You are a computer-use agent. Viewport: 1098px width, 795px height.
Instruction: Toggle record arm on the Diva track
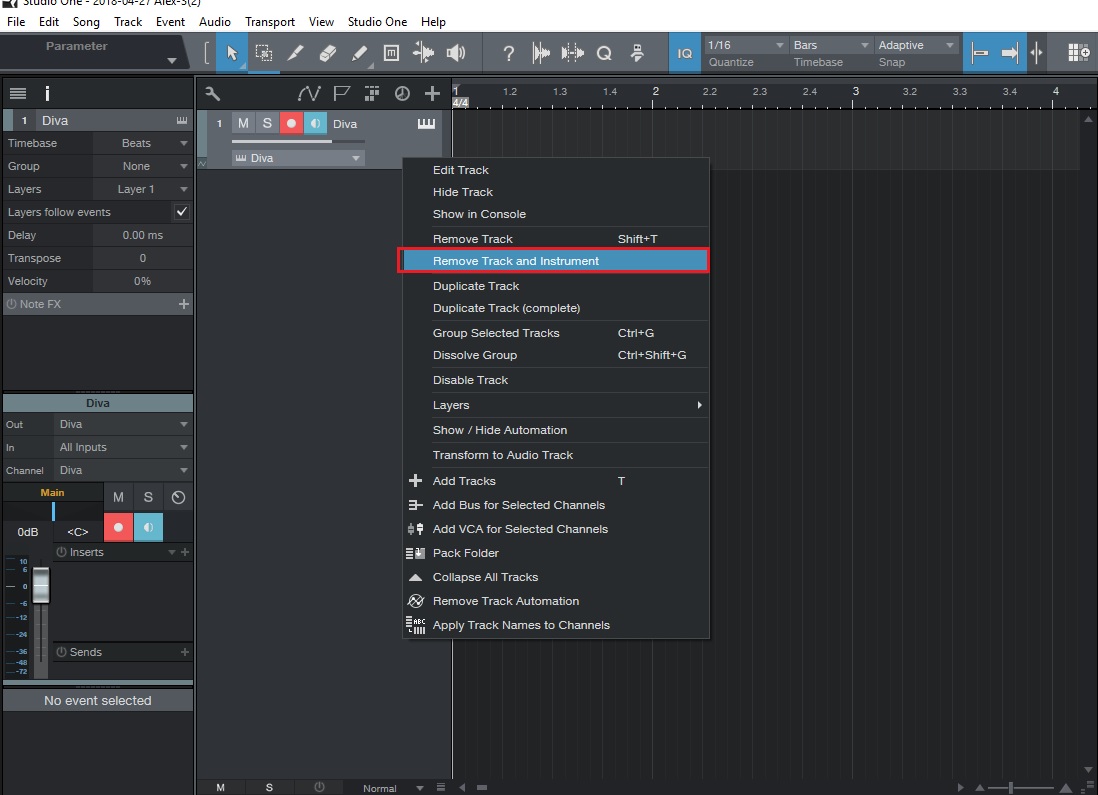pyautogui.click(x=291, y=124)
